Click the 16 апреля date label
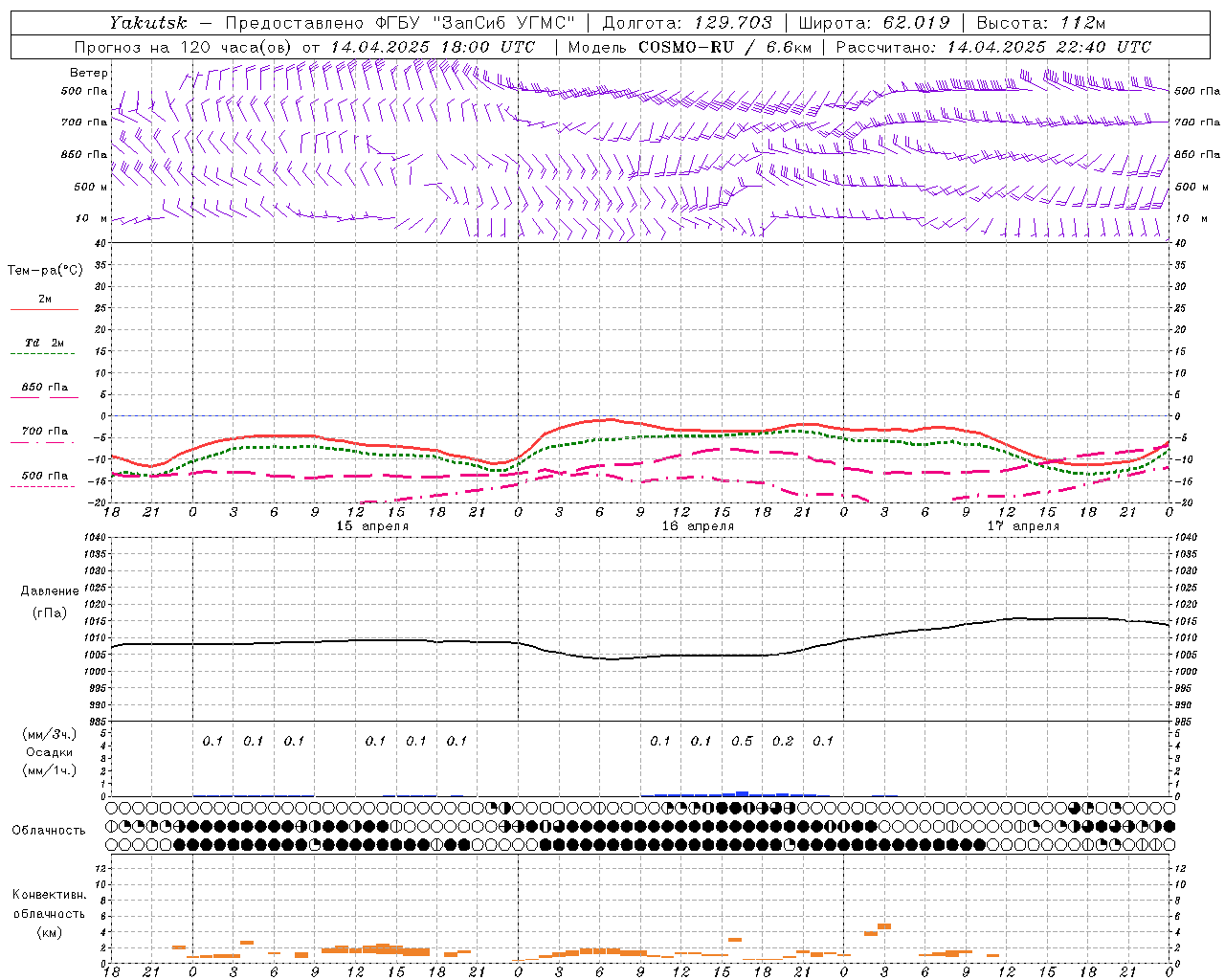This screenshot has height=980, width=1225. coord(698,526)
